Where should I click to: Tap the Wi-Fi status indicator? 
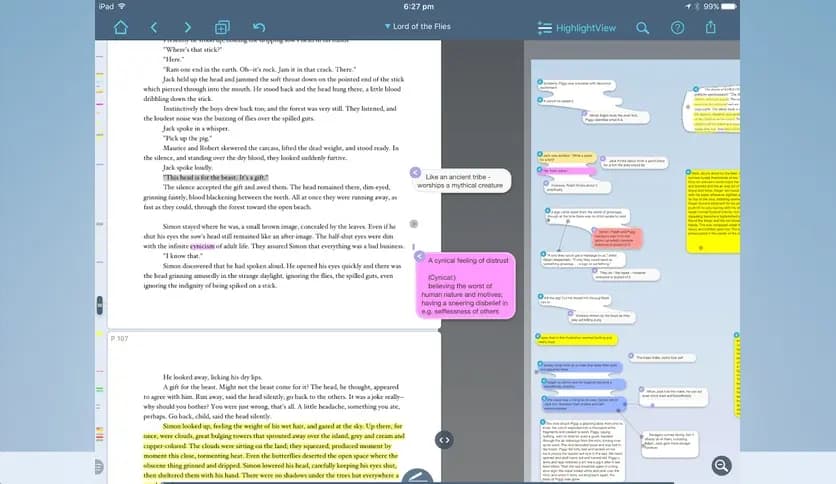click(122, 6)
